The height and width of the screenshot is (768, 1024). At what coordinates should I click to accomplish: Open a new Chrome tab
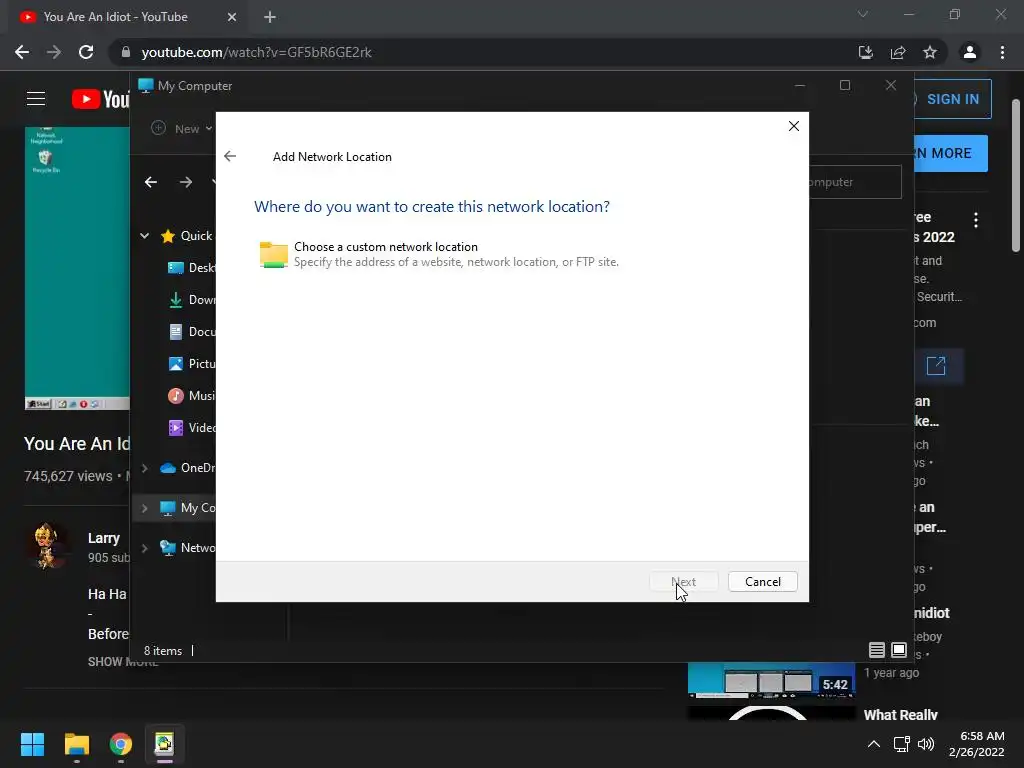[270, 17]
